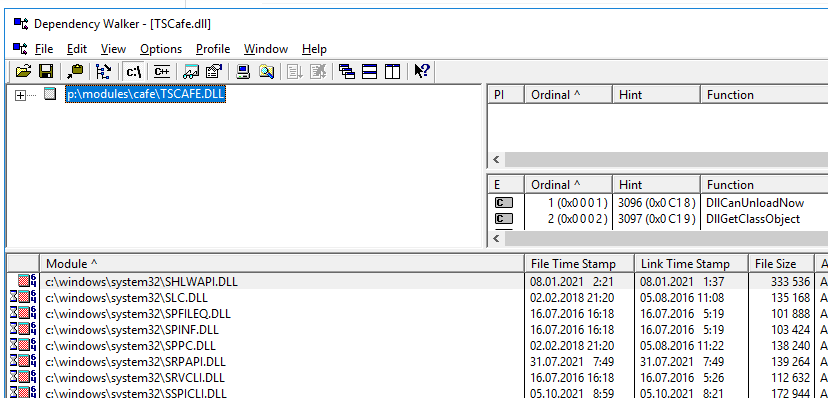Sort module list by Module column header
The width and height of the screenshot is (828, 398).
pos(282,263)
